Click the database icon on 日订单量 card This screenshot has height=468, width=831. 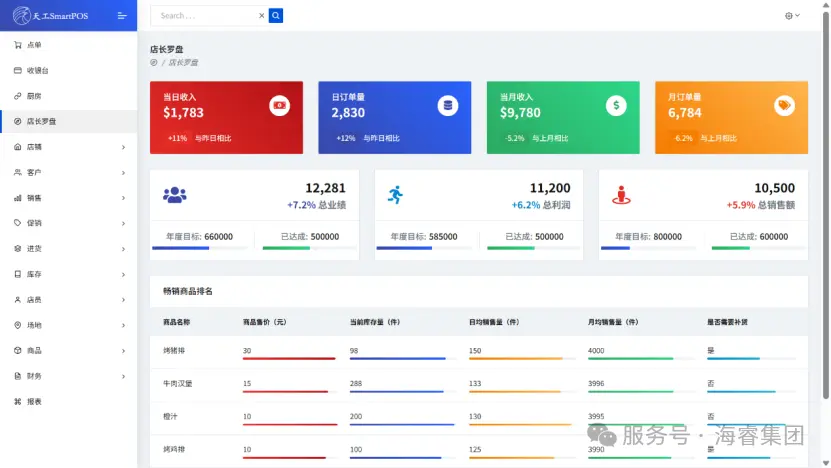point(447,105)
